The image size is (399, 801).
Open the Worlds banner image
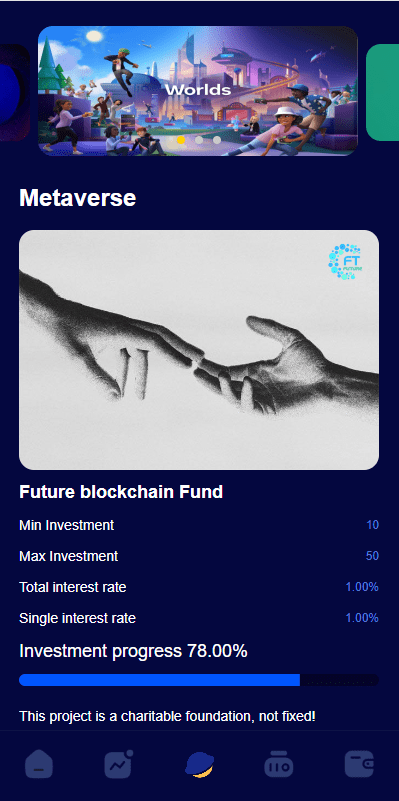pos(198,91)
